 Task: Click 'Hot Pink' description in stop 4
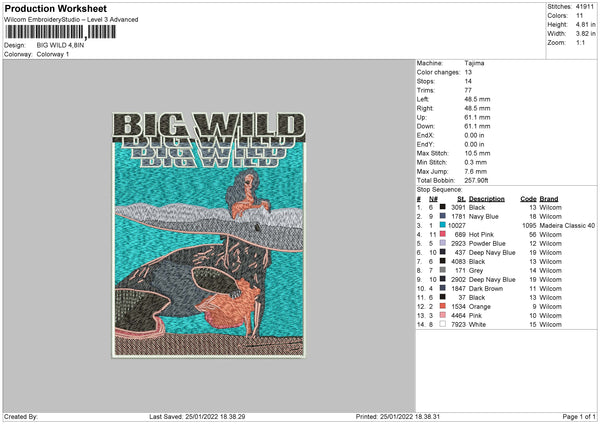[x=481, y=235]
